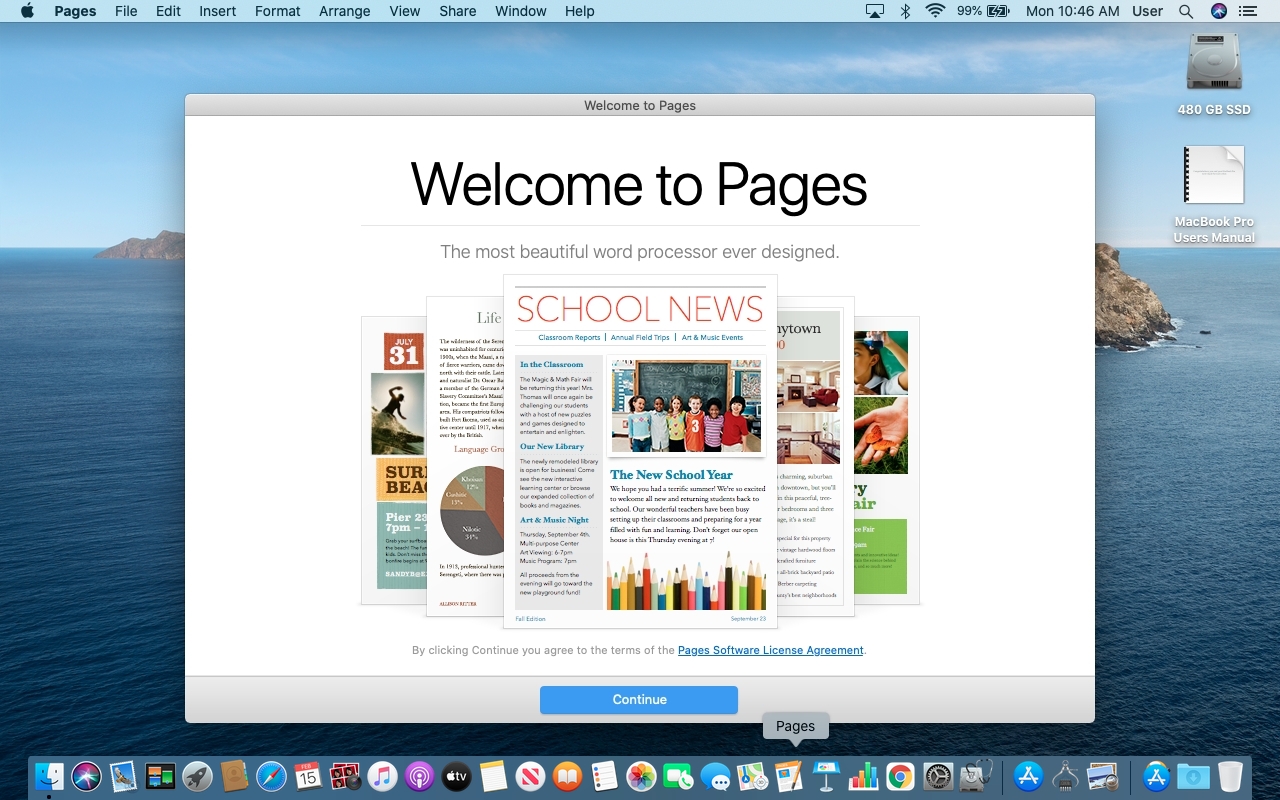The image size is (1280, 800).
Task: Open the Arrange menu
Action: 344,11
